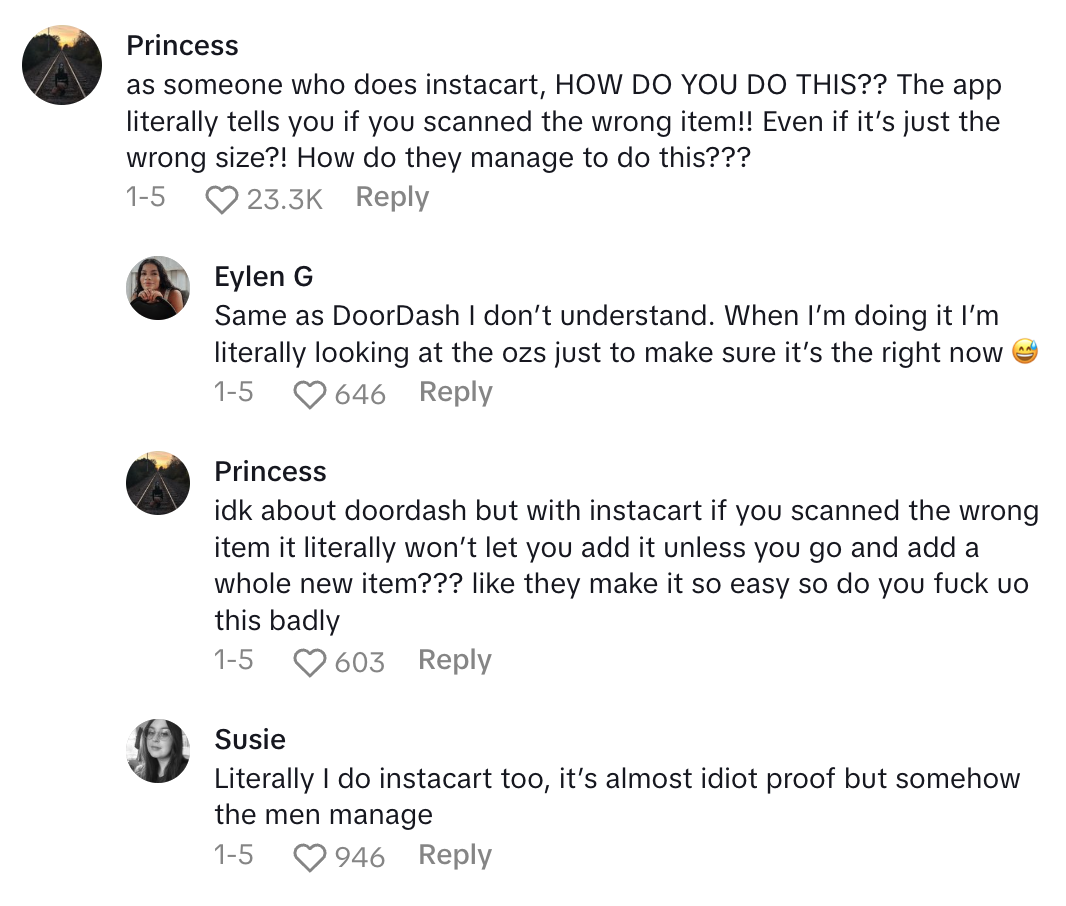The height and width of the screenshot is (906, 1066).
Task: Reply to Susie's comment
Action: coord(454,856)
